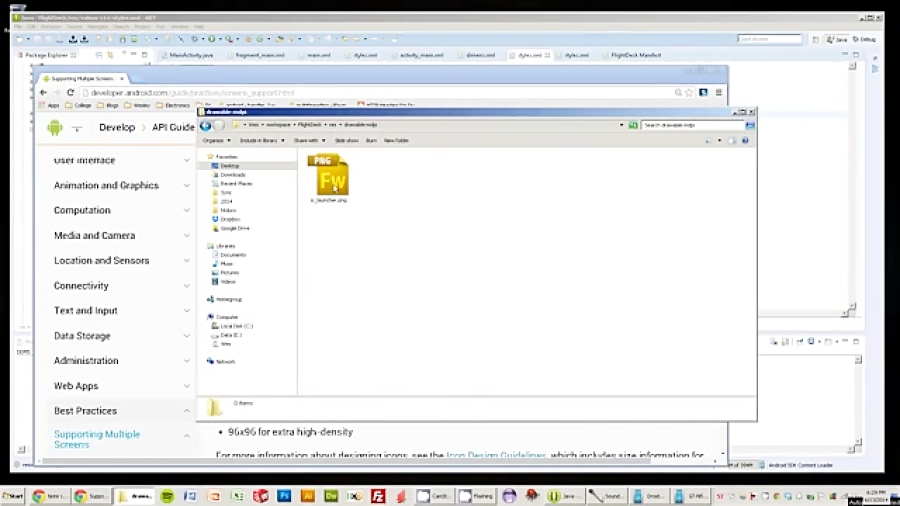The image size is (900, 506).
Task: Click Eclipse Quick Access field
Action: (769, 39)
